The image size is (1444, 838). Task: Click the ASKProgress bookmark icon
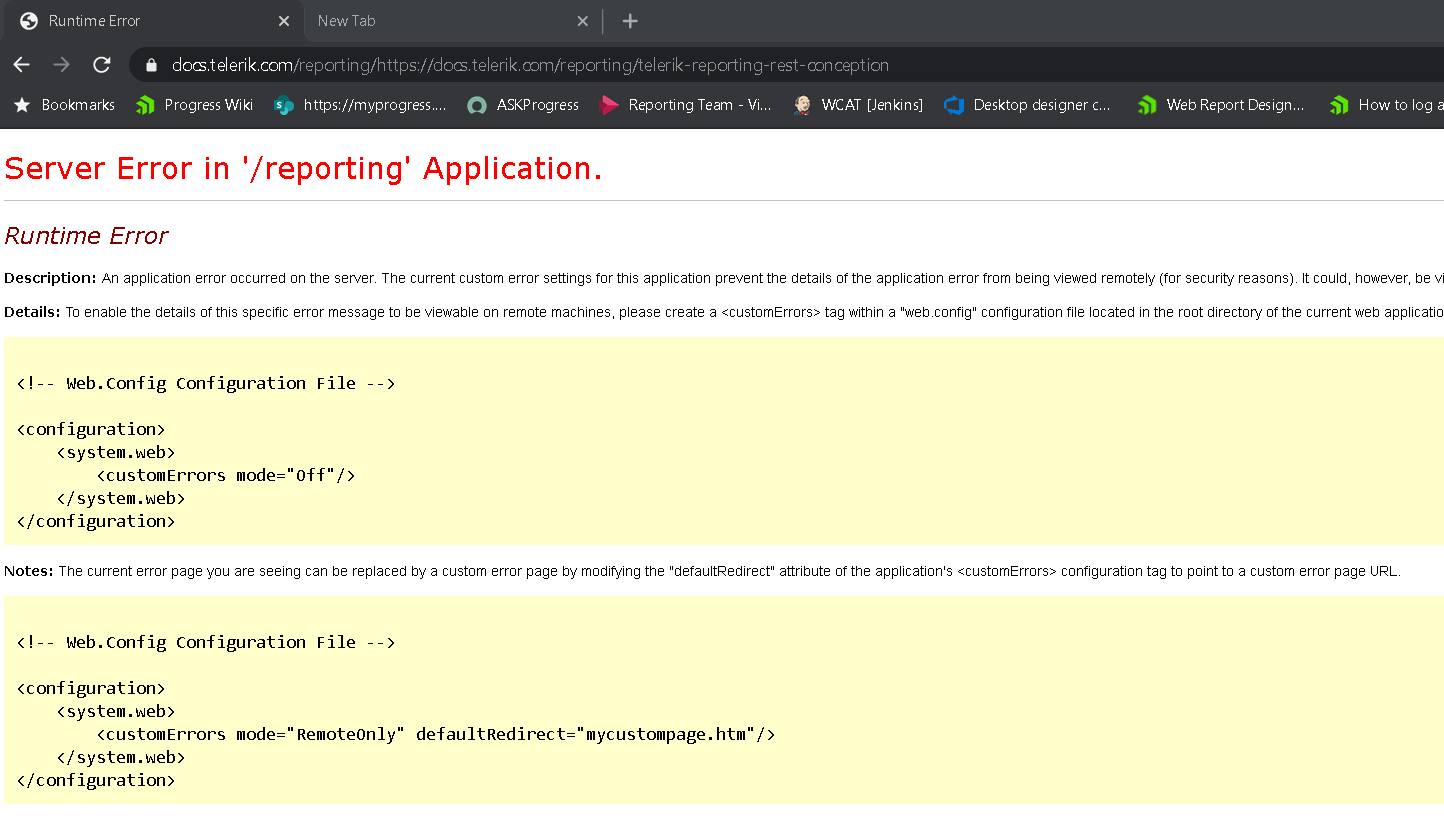click(x=478, y=105)
